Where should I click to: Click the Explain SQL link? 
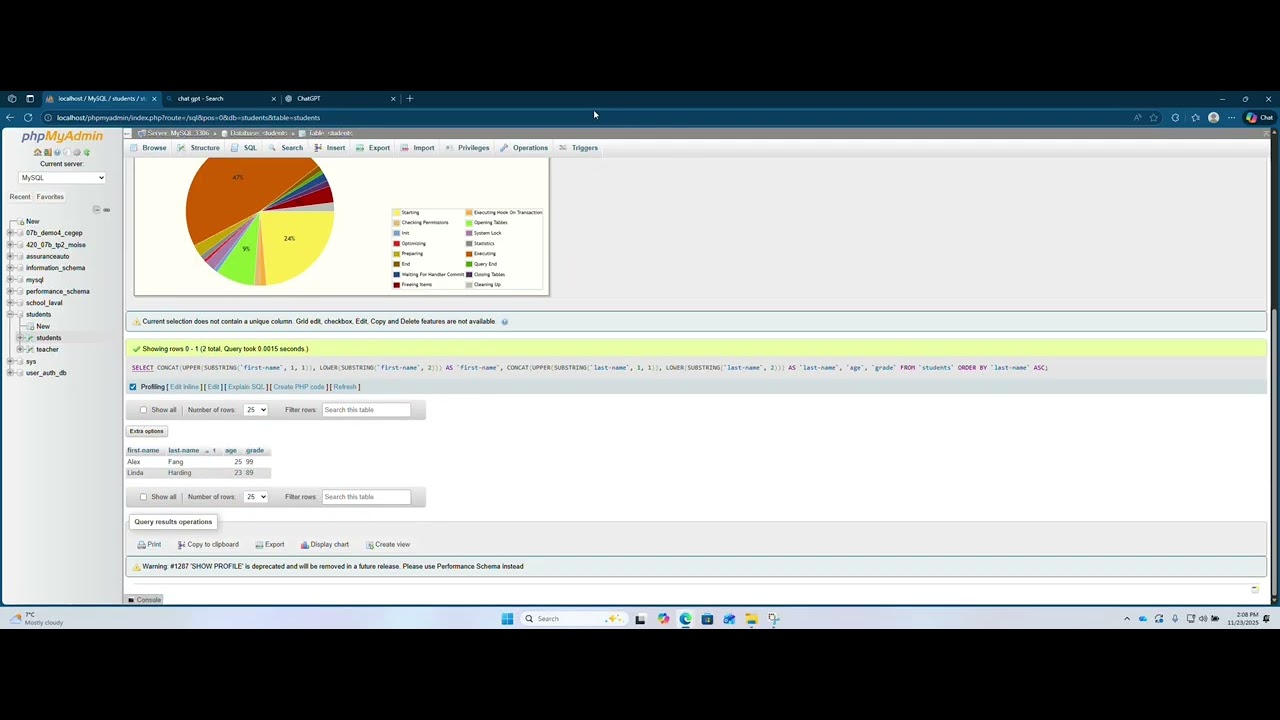click(x=246, y=387)
